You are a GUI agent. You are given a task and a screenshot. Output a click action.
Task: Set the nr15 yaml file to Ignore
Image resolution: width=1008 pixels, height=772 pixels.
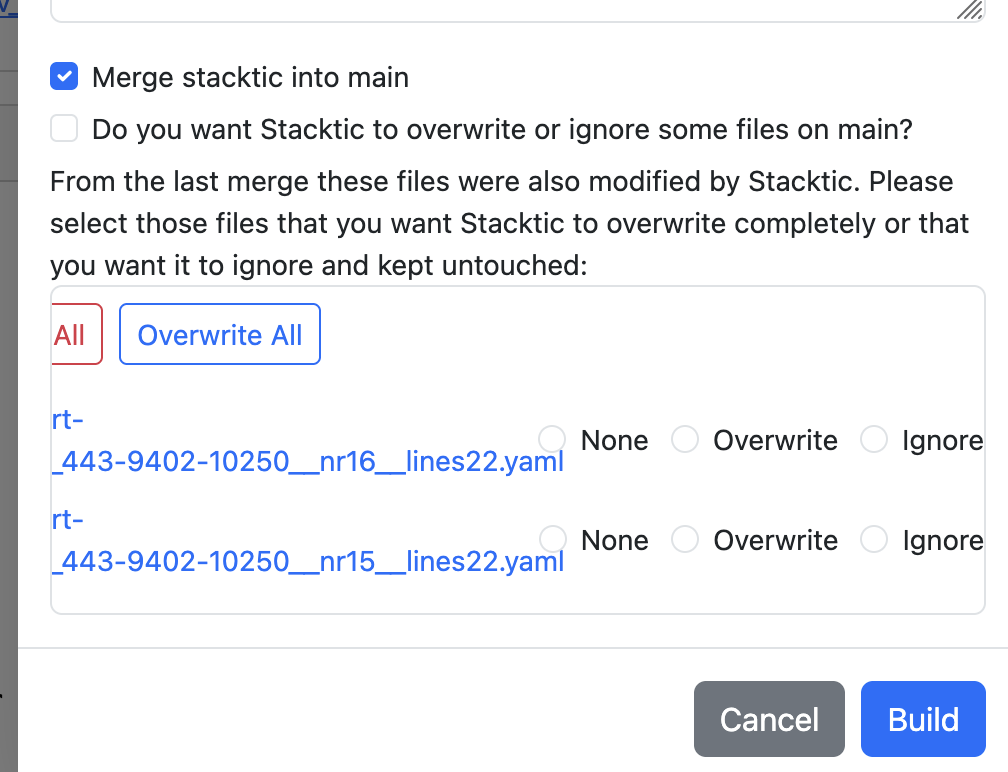point(874,539)
